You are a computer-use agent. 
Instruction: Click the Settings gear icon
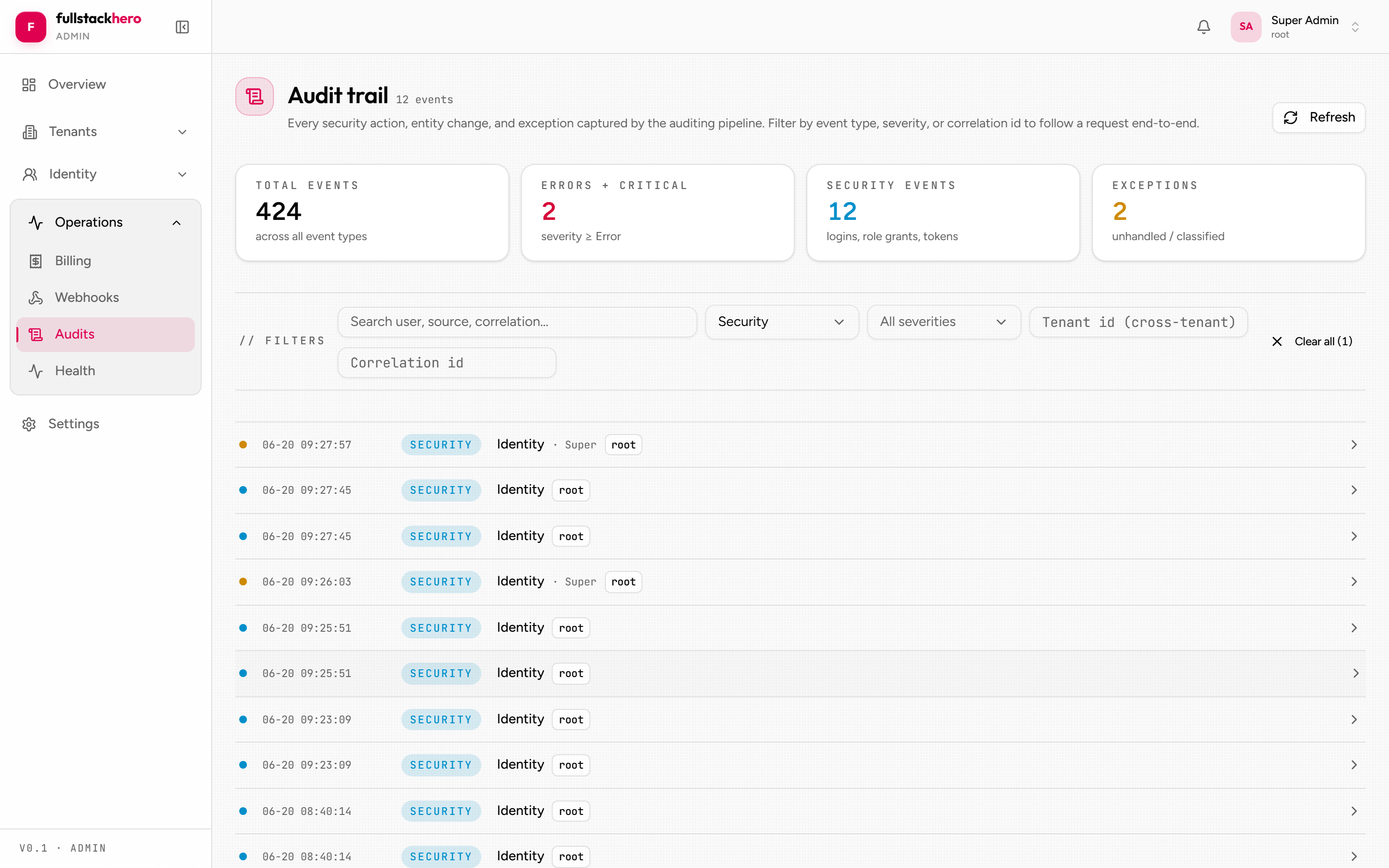pos(29,424)
